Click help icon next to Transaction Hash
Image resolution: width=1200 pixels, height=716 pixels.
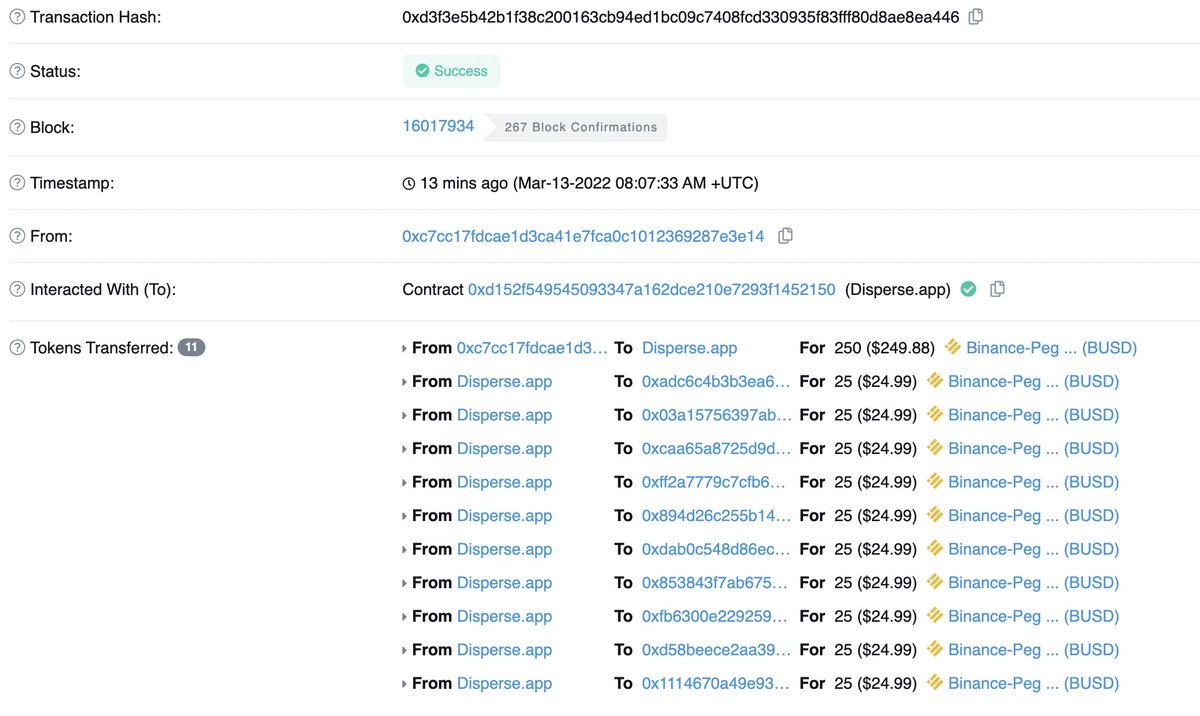(x=17, y=17)
